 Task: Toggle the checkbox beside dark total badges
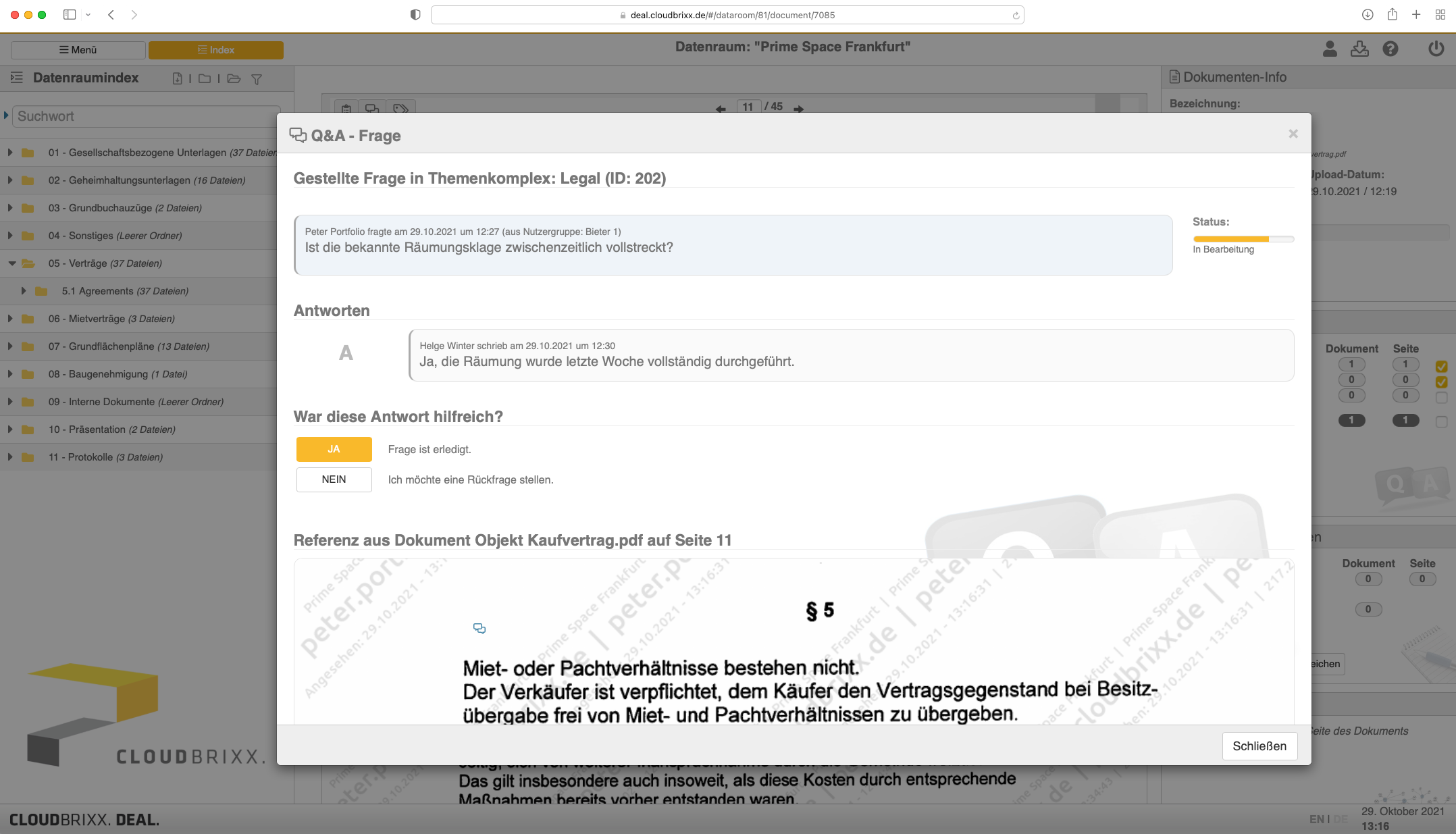(1441, 421)
